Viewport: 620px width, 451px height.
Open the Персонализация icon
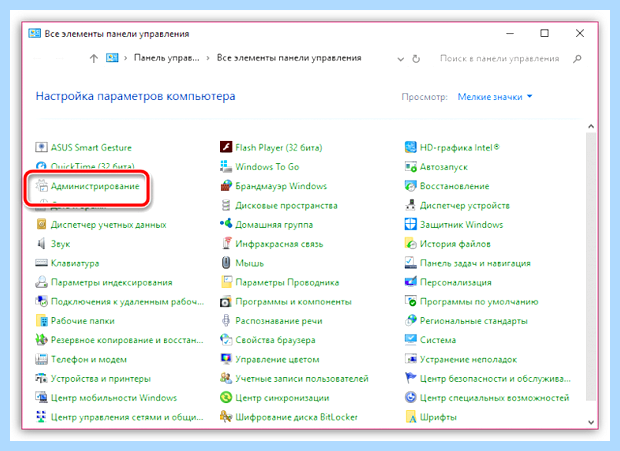[411, 282]
